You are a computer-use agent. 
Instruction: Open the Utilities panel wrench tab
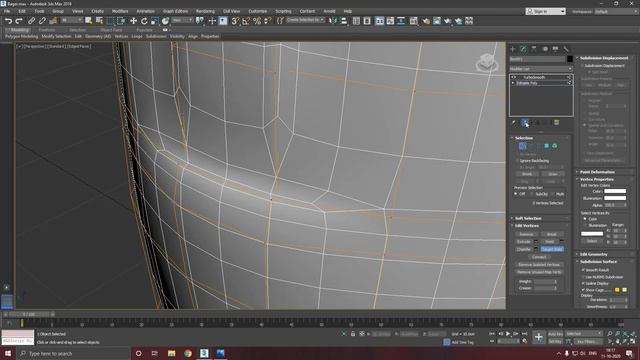(x=566, y=49)
